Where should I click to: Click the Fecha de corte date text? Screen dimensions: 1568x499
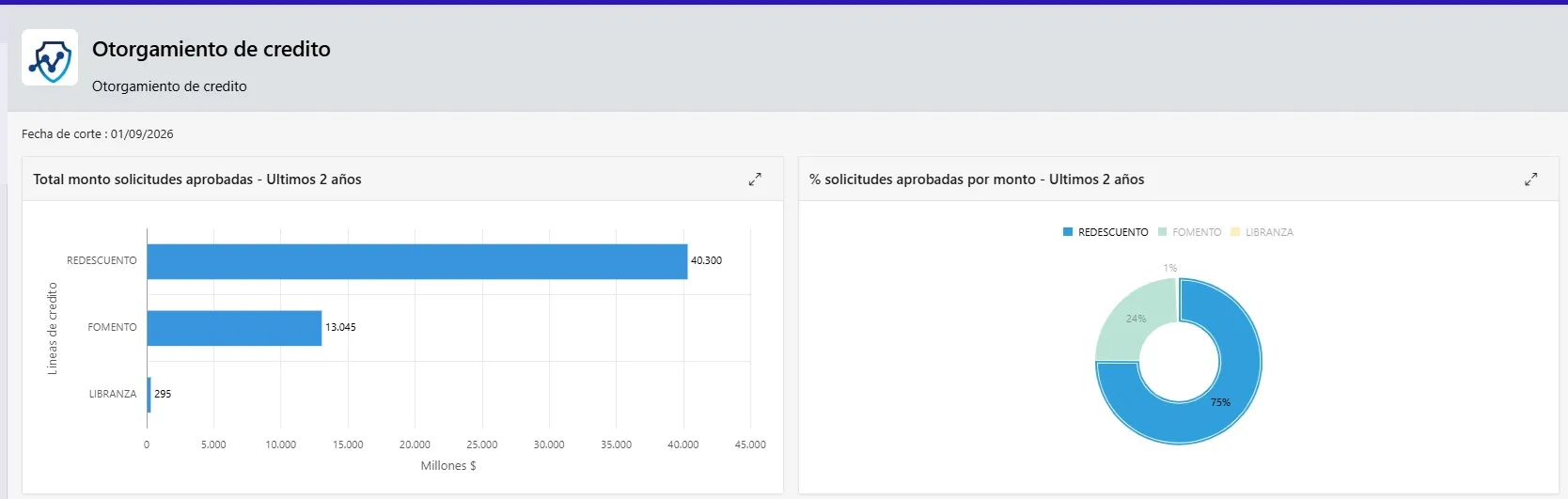[98, 133]
